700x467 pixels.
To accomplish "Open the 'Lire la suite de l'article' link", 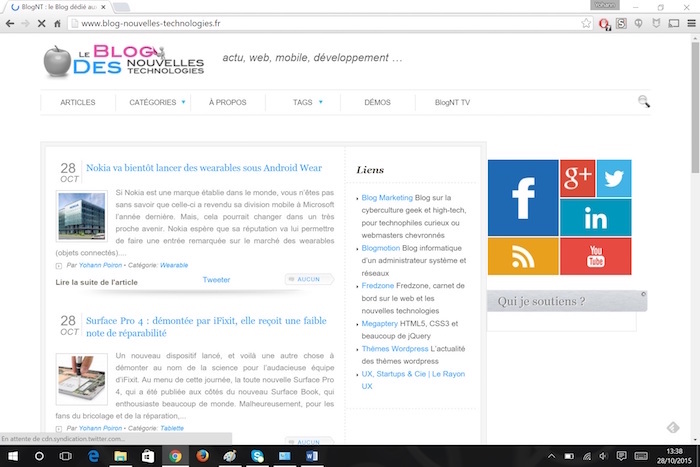I will click(97, 282).
